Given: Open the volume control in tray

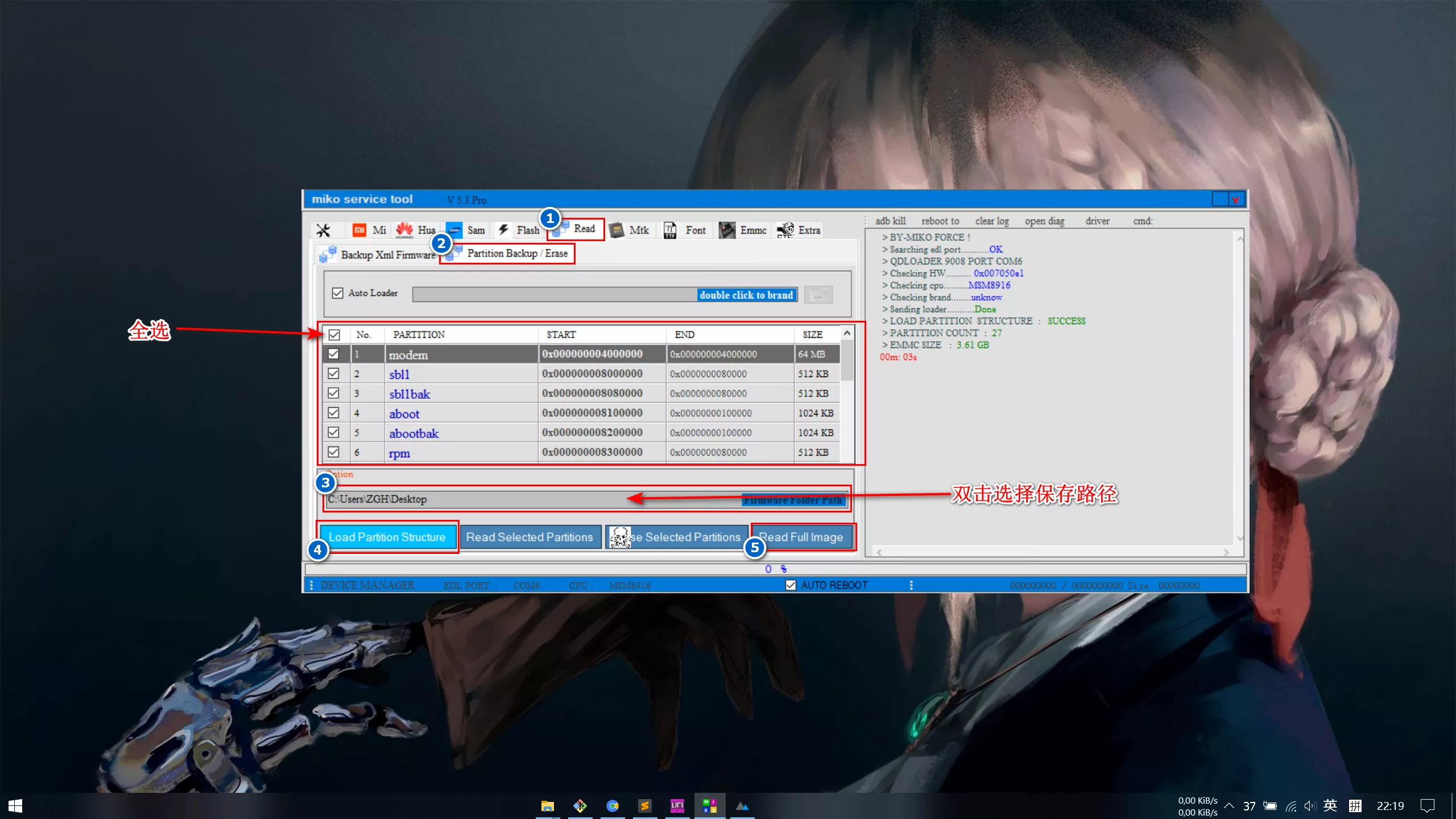Looking at the screenshot, I should pyautogui.click(x=1310, y=806).
